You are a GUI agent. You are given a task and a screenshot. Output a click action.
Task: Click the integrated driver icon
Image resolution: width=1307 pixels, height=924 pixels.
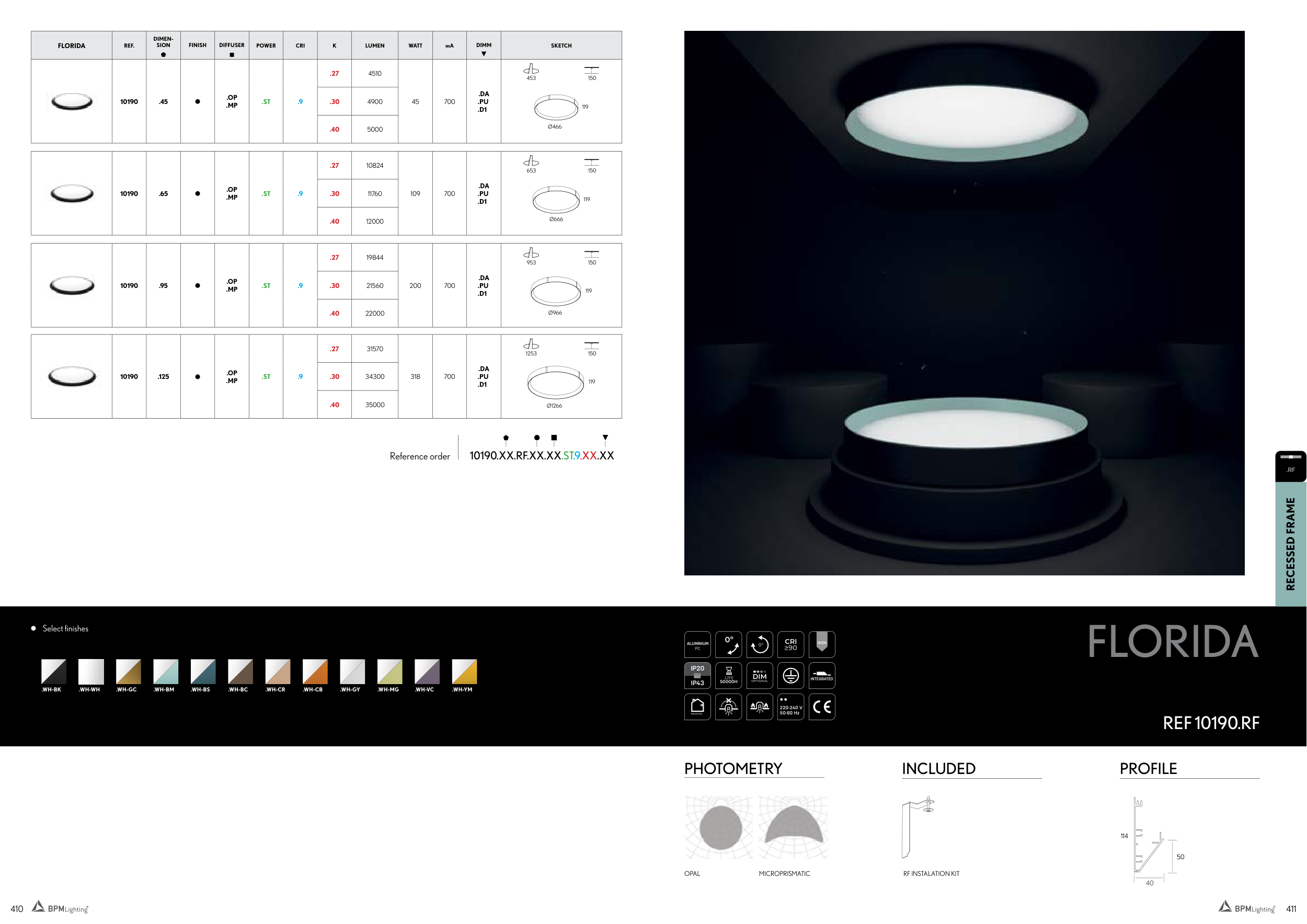click(x=821, y=675)
